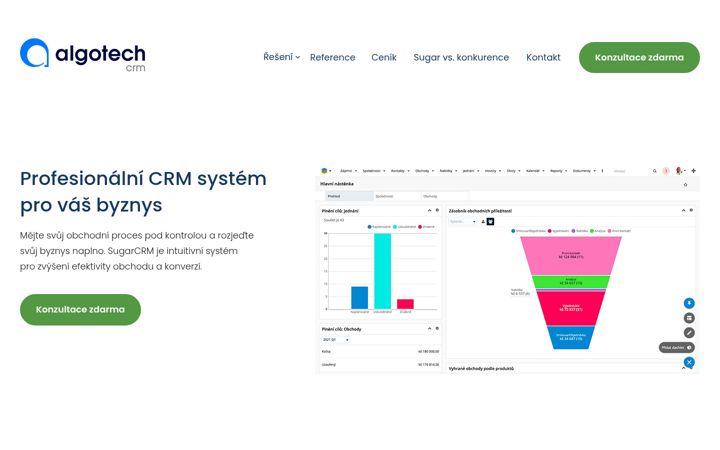Open the 2021 Q1 period dropdown
Viewport: 720px width, 450px height.
tap(336, 340)
